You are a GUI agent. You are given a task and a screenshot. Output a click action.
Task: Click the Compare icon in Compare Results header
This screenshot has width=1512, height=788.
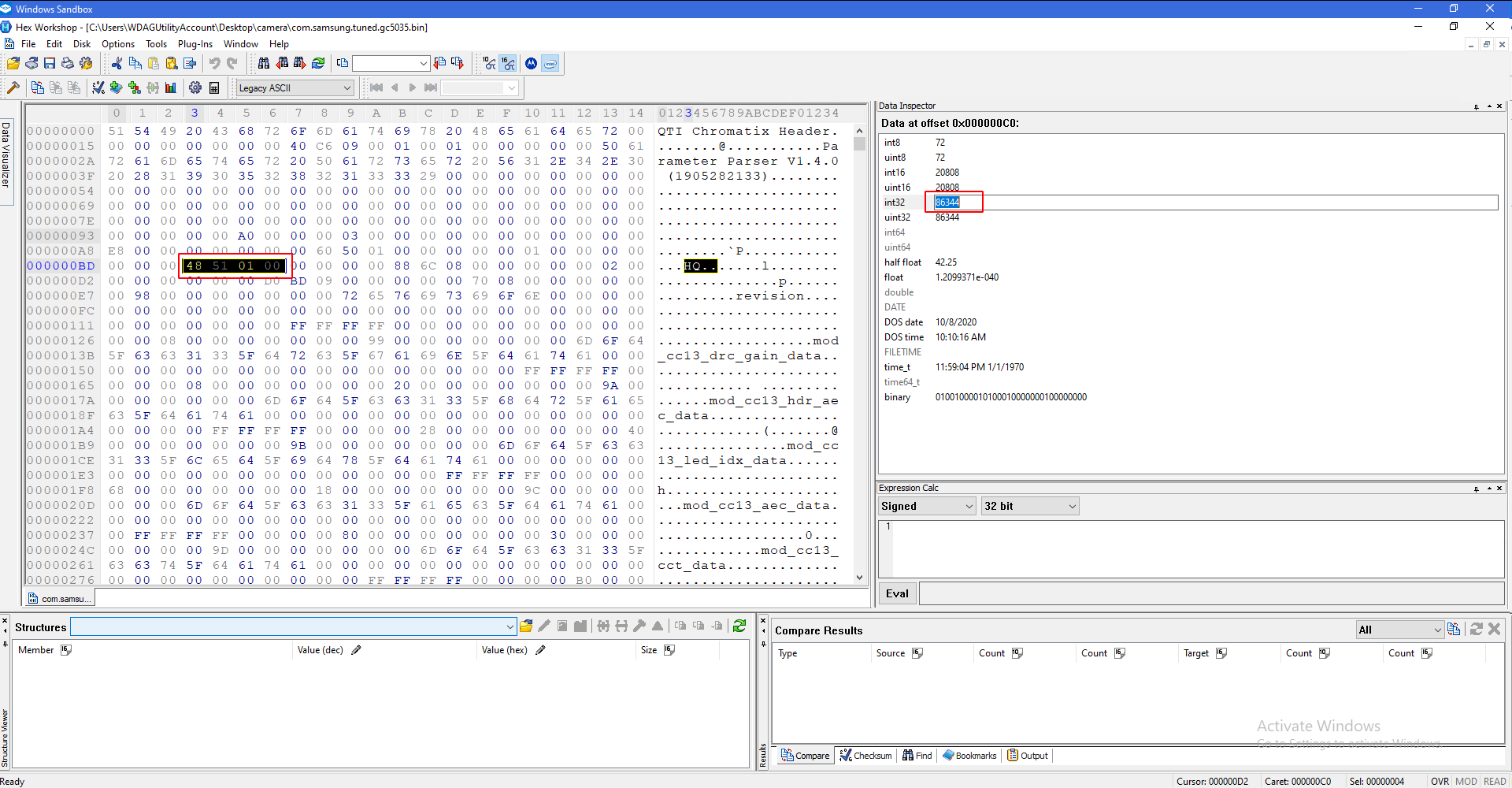[x=1454, y=629]
